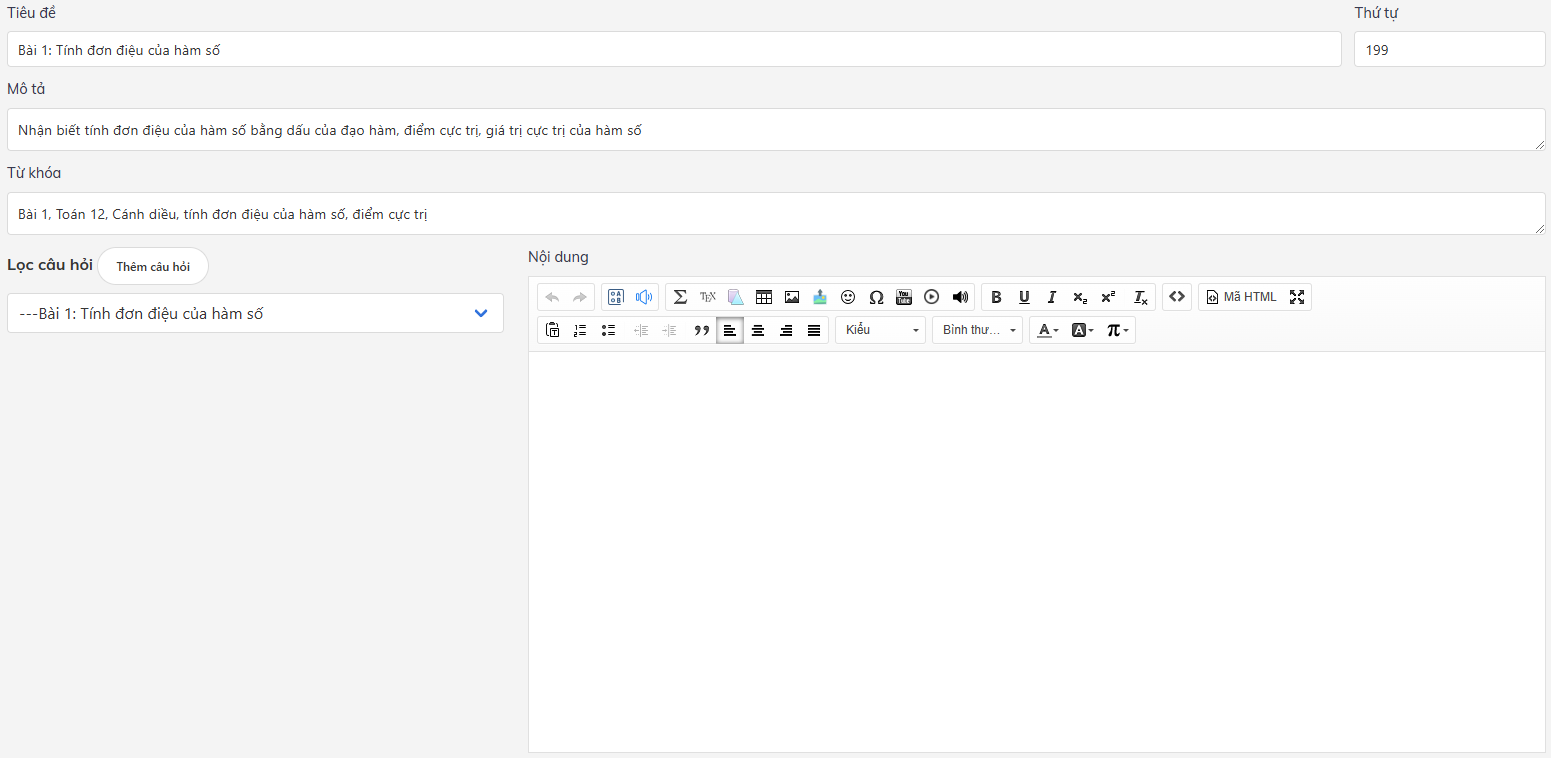Click the decrease indent icon
This screenshot has height=758, width=1551.
pyautogui.click(x=641, y=330)
